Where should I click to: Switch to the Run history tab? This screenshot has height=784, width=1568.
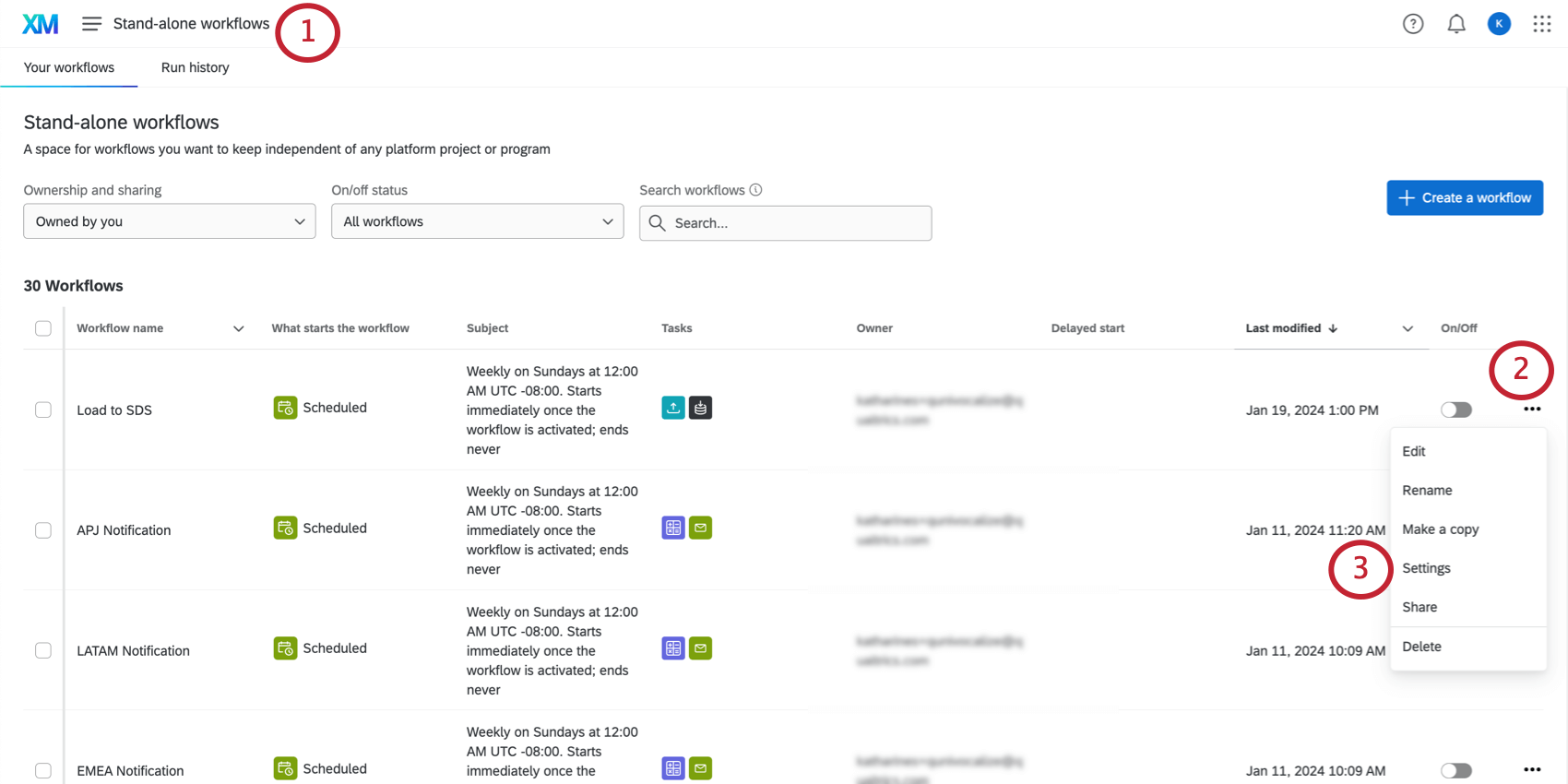pos(195,66)
